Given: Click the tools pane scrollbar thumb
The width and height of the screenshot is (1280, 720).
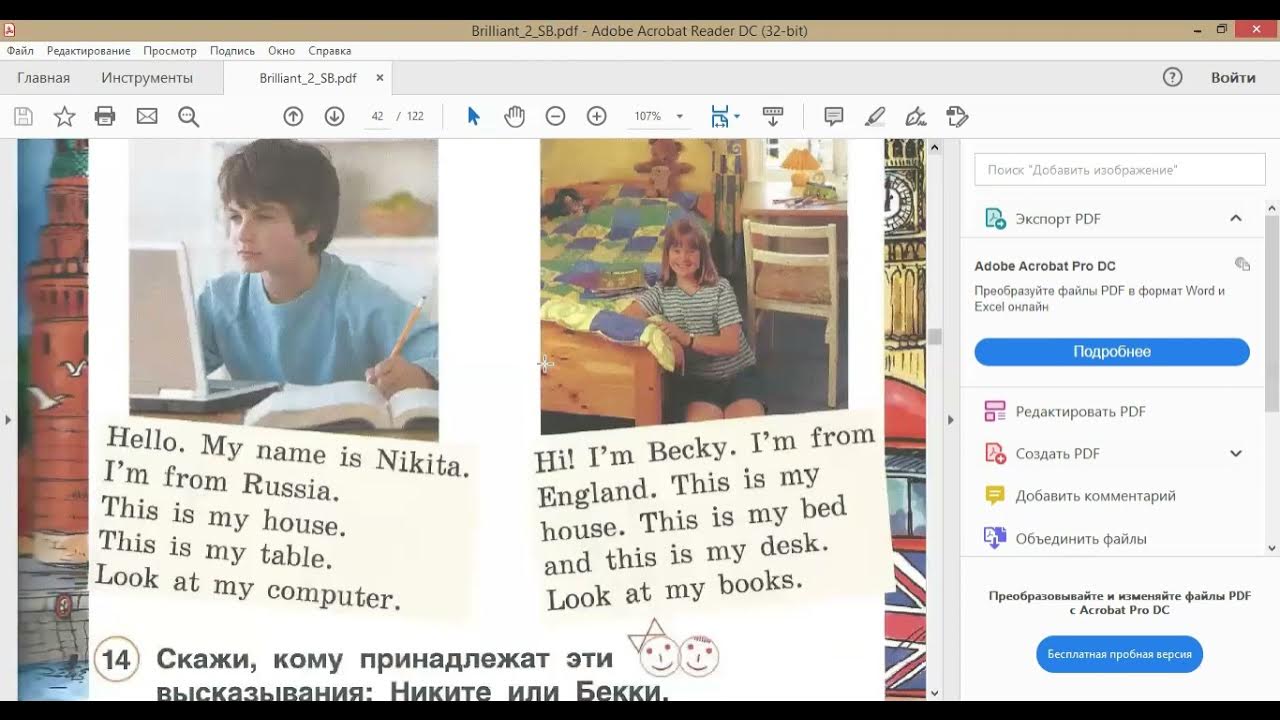Looking at the screenshot, I should coord(1272,313).
